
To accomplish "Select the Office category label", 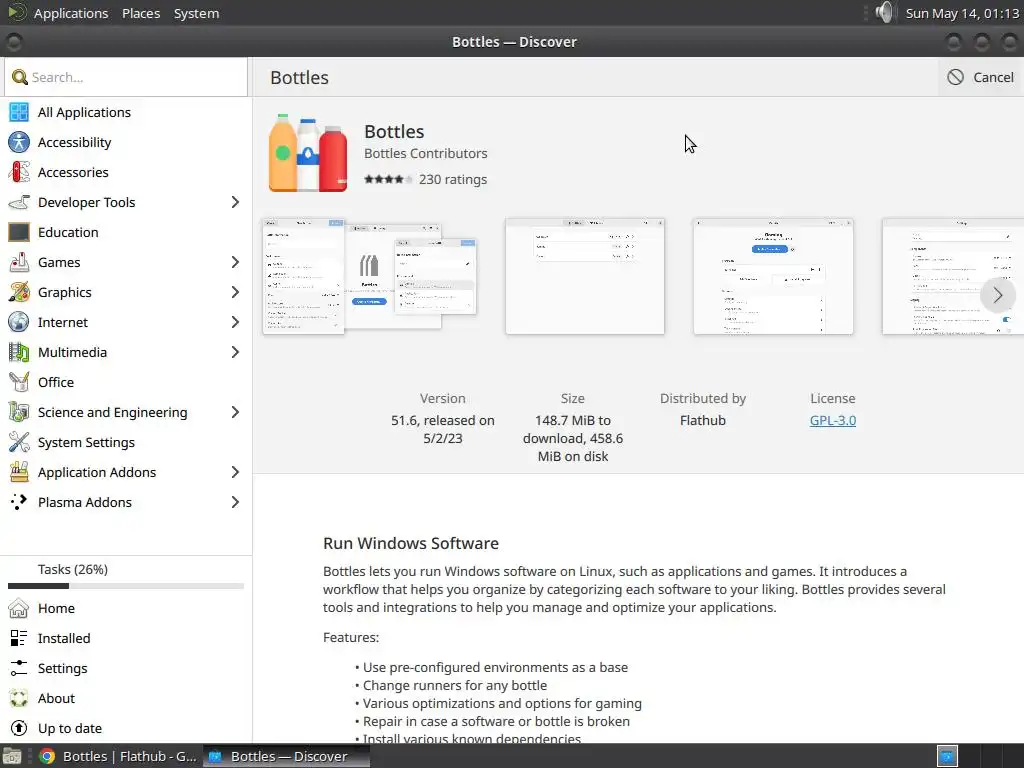I will 56,383.
